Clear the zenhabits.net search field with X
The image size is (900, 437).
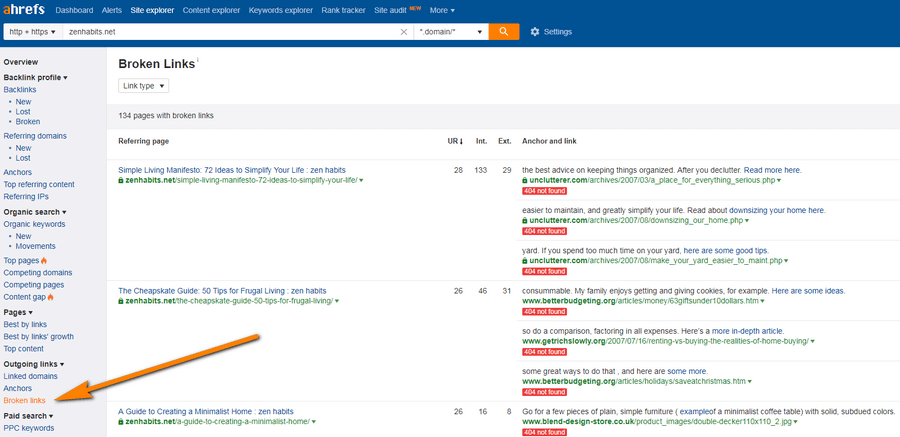(x=404, y=32)
